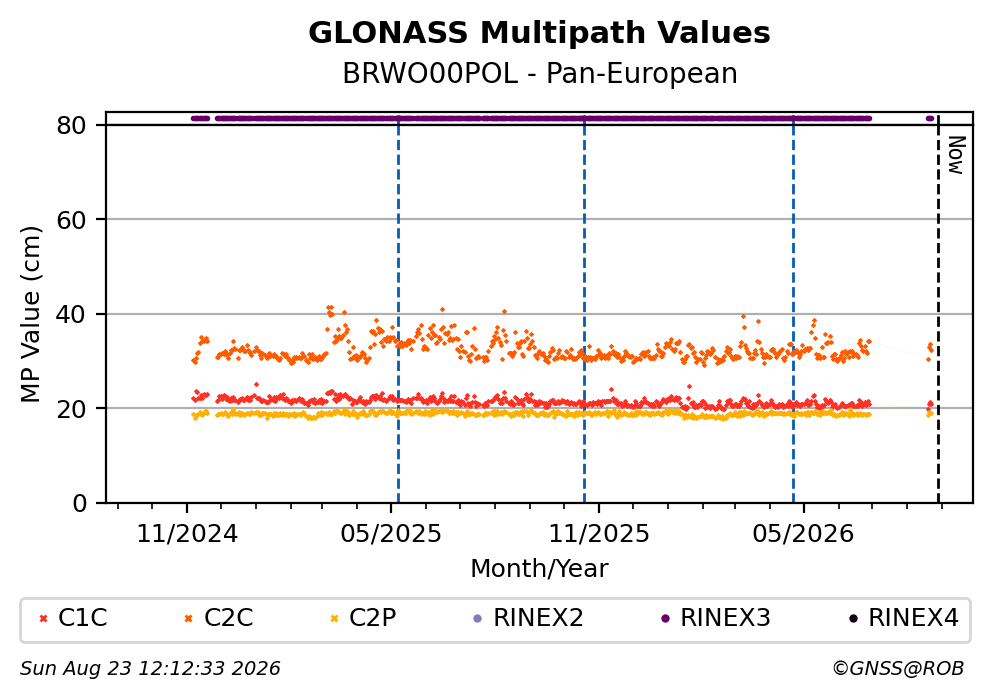Click the Sun Aug 23 timestamp text
Viewport: 993px width, 699px height.
click(x=150, y=669)
